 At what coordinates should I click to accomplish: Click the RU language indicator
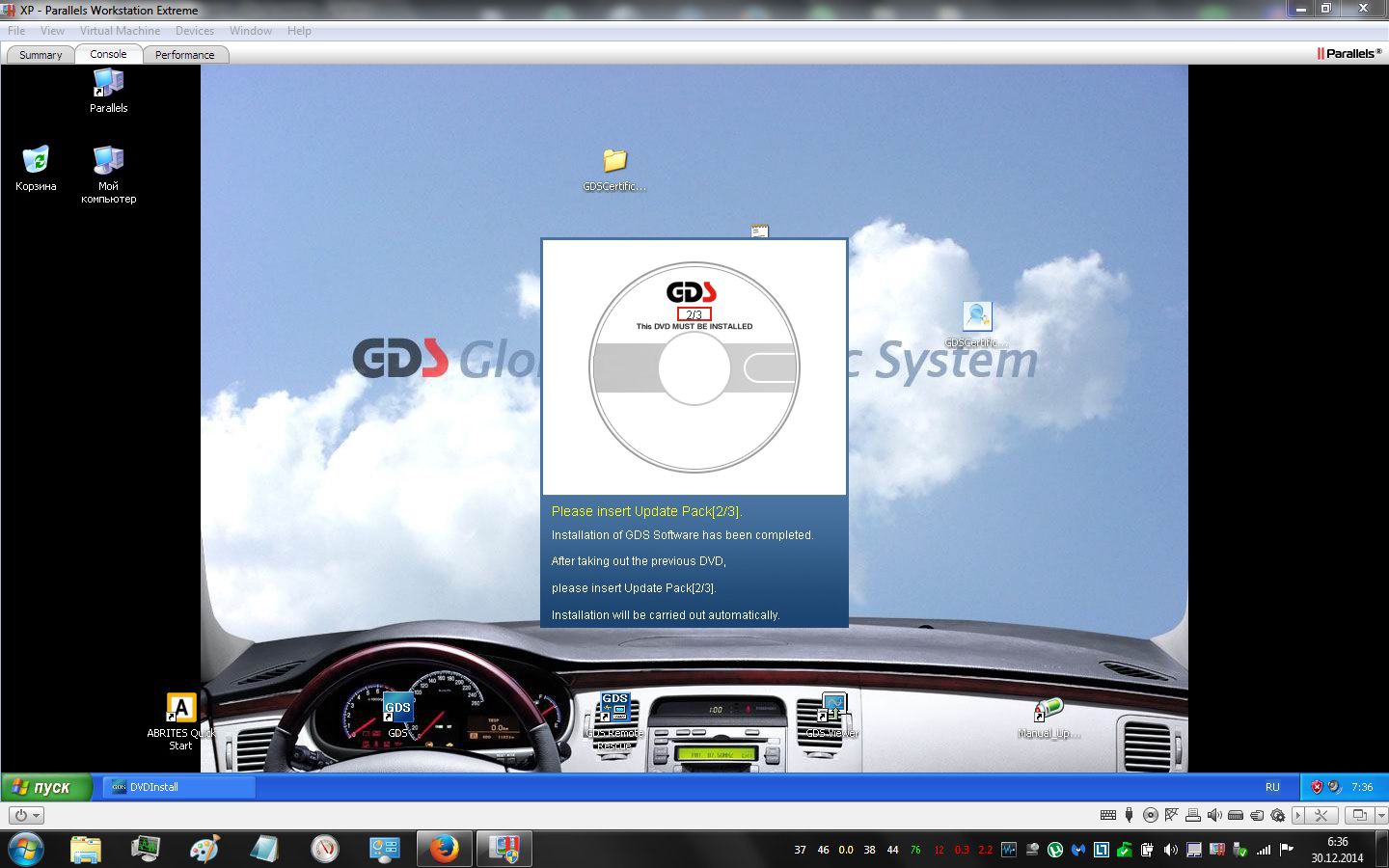point(1272,787)
